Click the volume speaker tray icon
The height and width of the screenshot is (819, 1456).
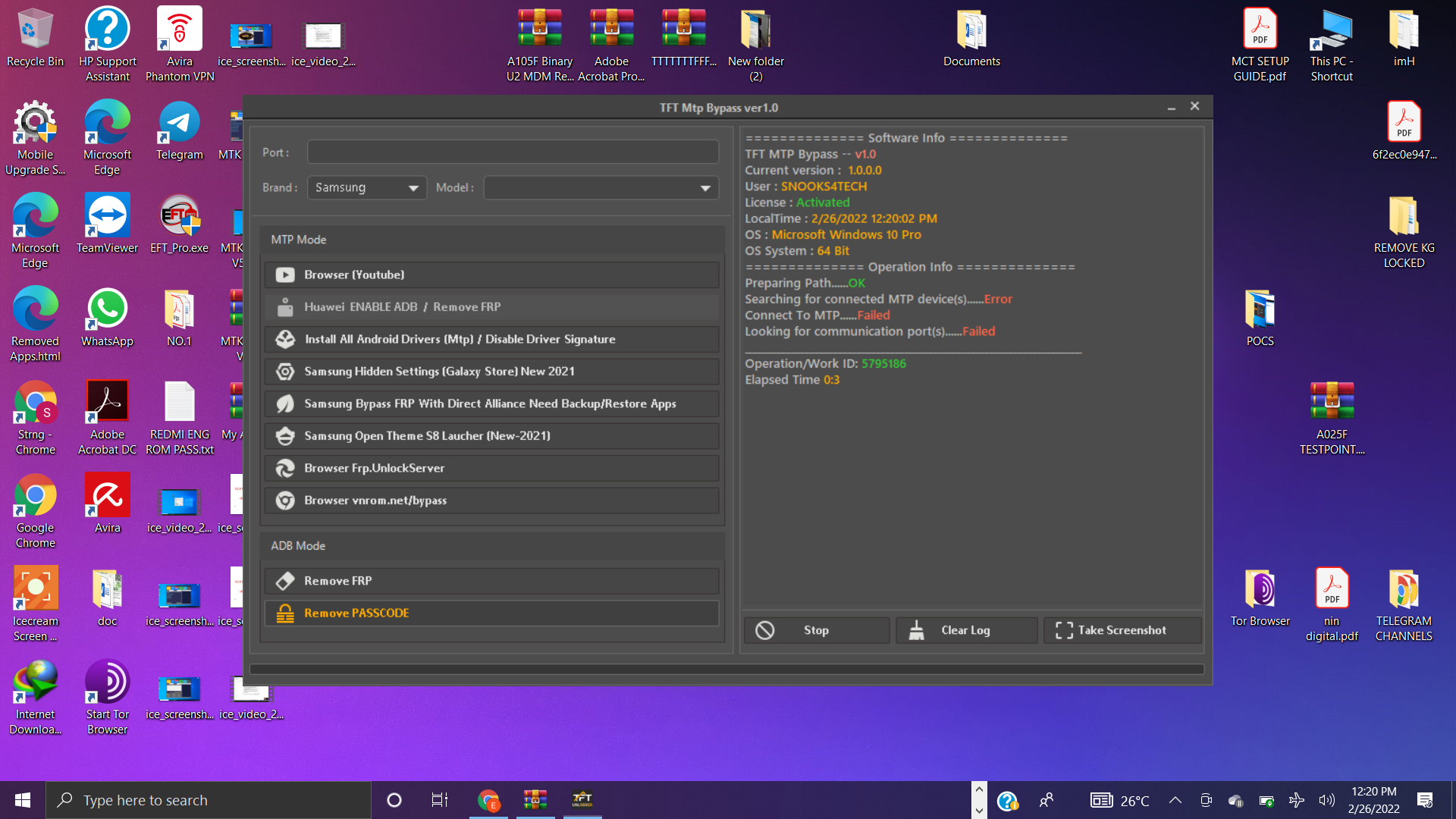tap(1327, 799)
